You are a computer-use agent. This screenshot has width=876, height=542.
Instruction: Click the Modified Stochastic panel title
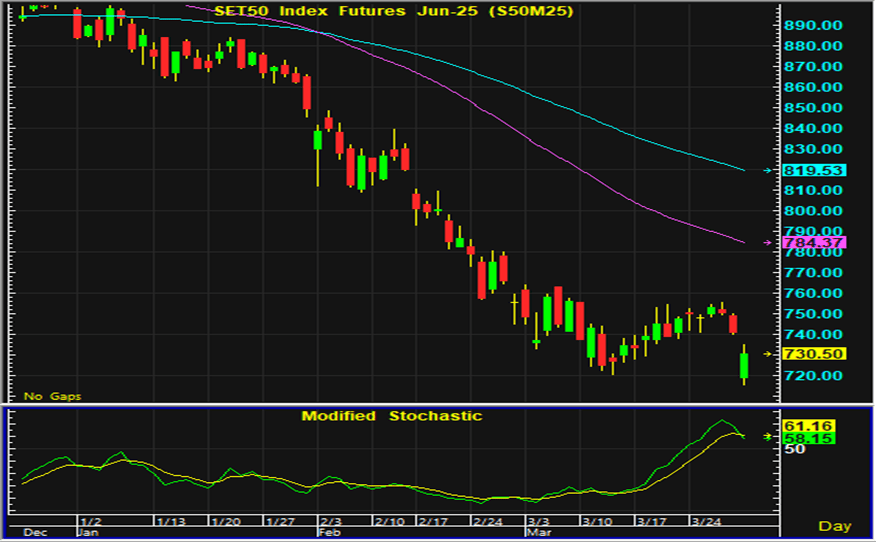click(x=392, y=415)
